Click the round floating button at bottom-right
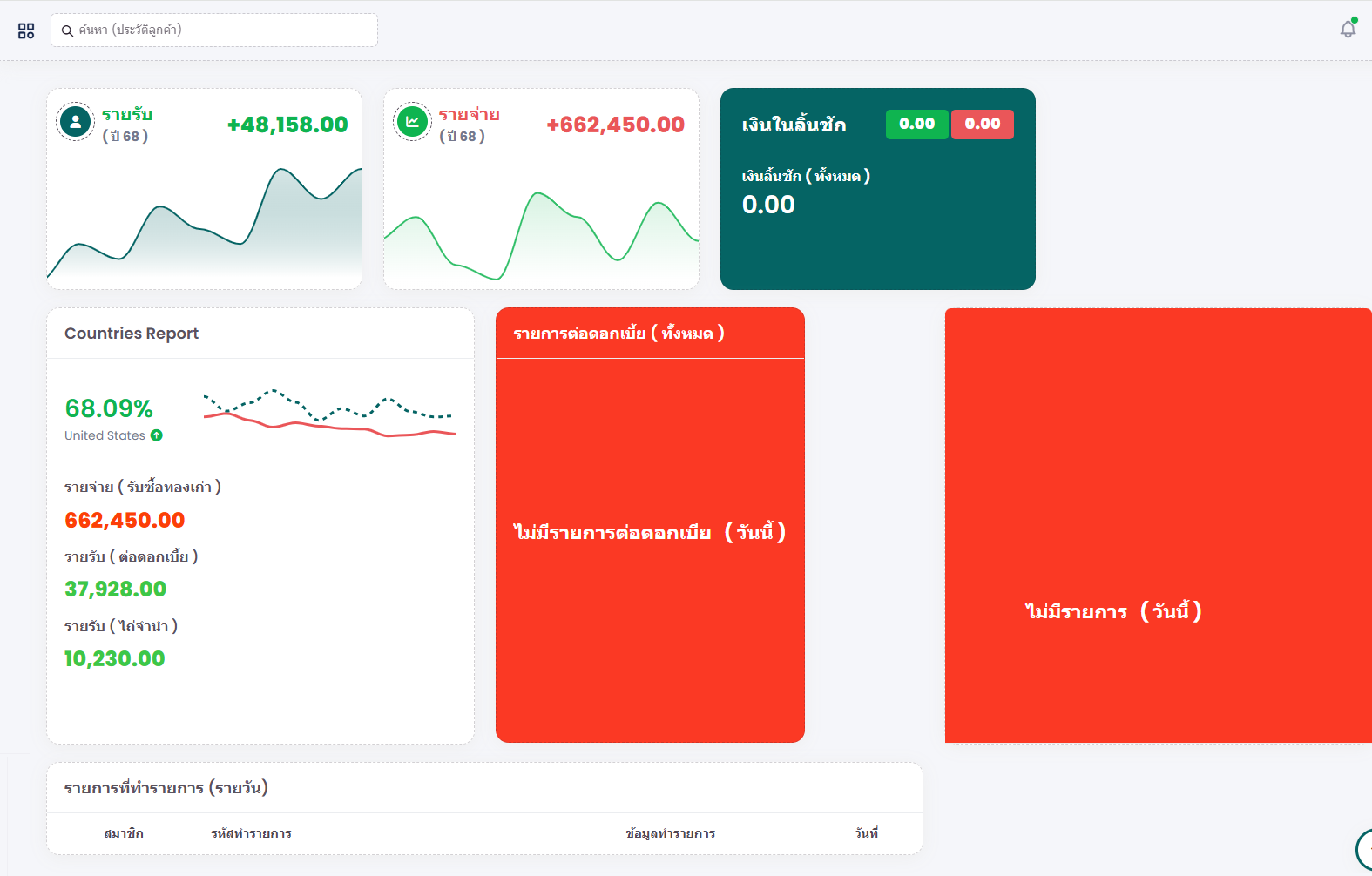 1364,848
